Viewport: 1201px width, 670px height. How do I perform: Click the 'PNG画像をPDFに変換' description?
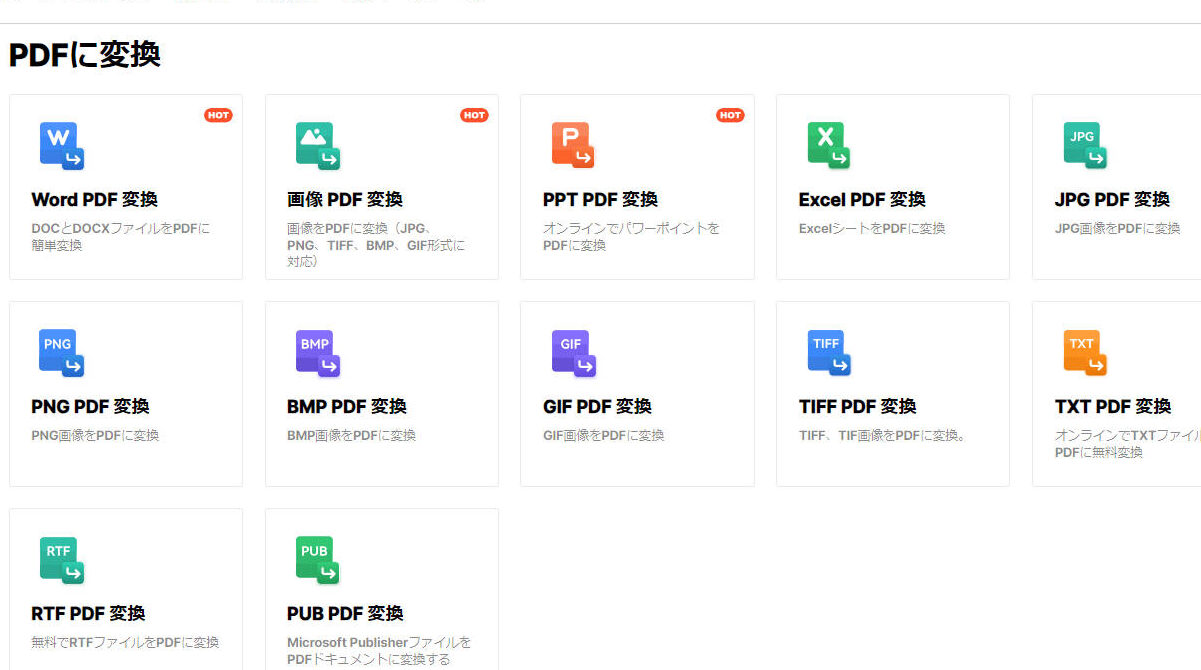[95, 436]
